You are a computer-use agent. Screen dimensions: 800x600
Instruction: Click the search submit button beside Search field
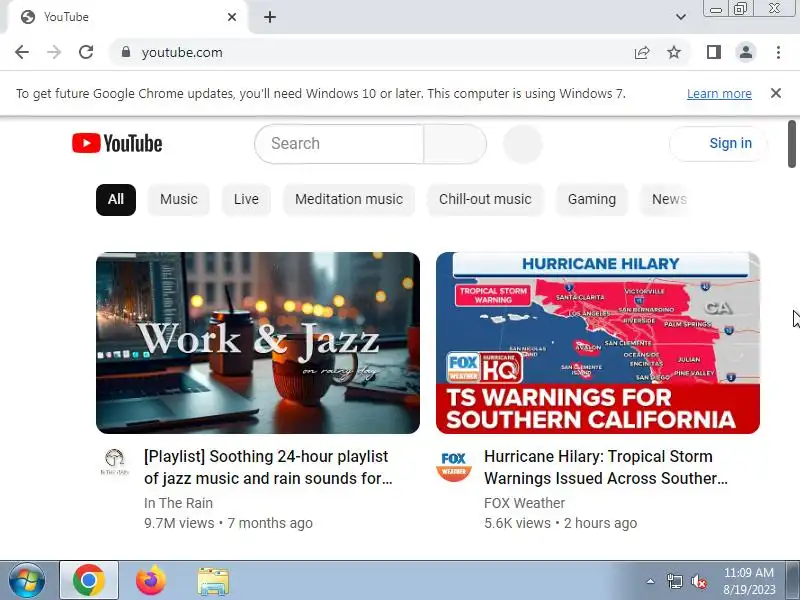[455, 144]
